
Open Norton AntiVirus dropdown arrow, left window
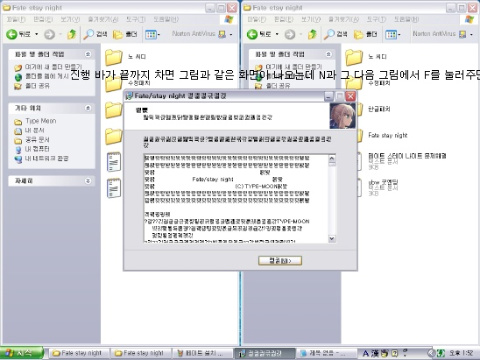(x=231, y=34)
